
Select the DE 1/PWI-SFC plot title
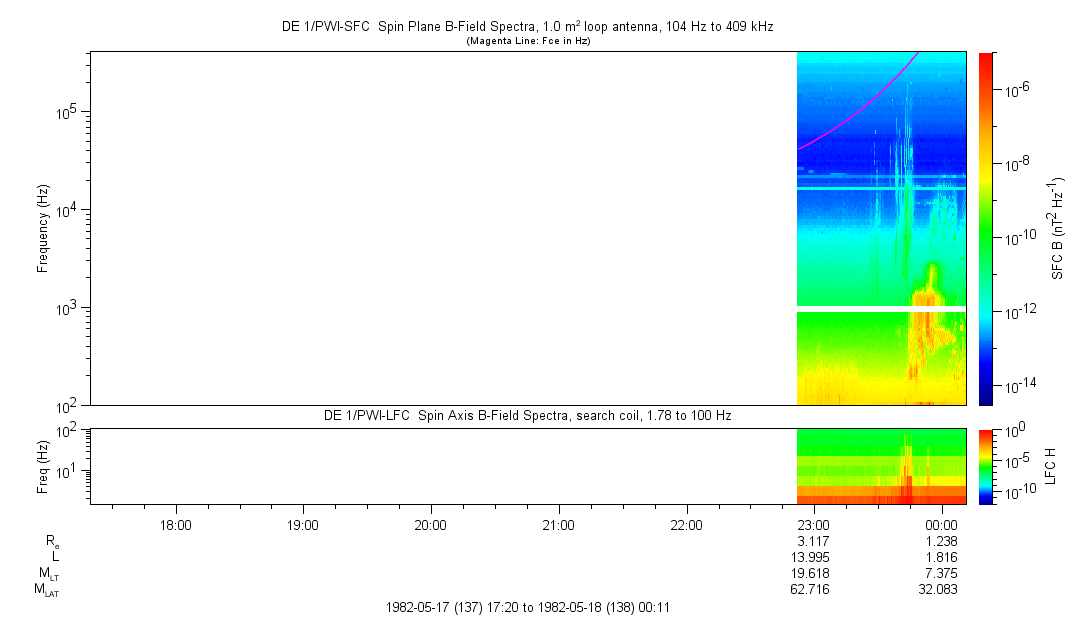[x=528, y=28]
